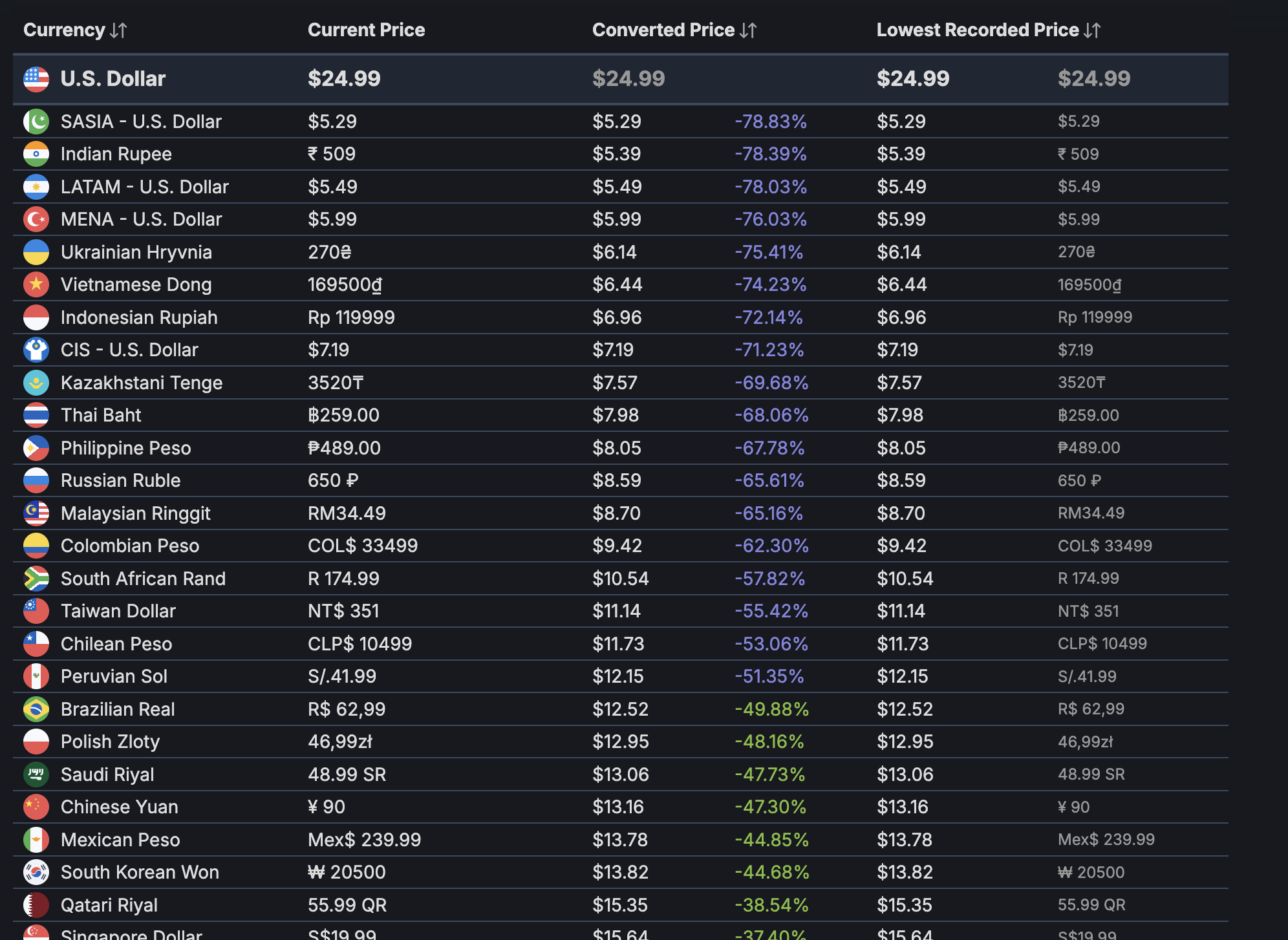This screenshot has height=940, width=1288.
Task: Click the South Korean Won flag icon
Action: click(x=36, y=872)
